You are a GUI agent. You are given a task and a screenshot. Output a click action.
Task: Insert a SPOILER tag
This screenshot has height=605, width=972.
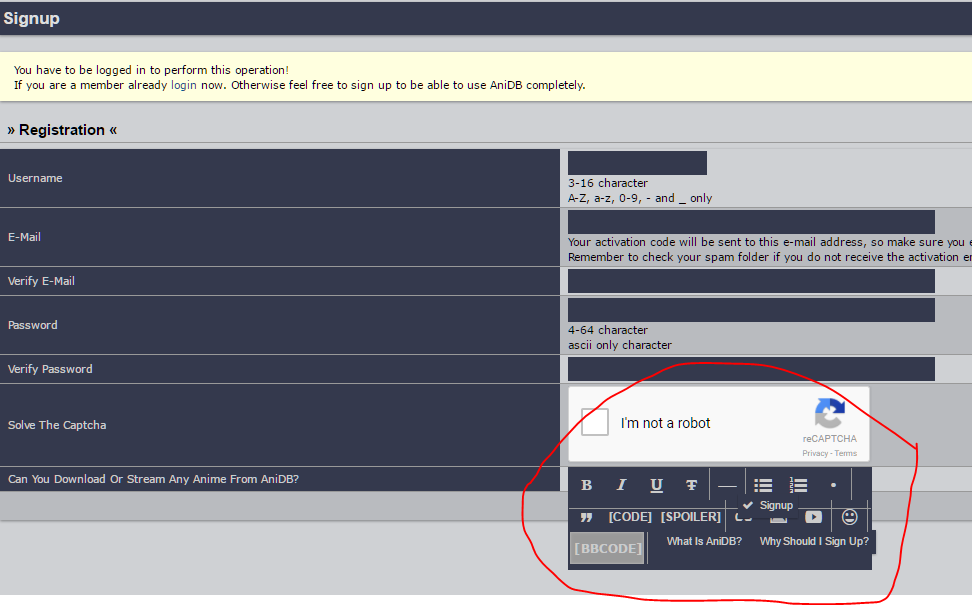(x=690, y=517)
